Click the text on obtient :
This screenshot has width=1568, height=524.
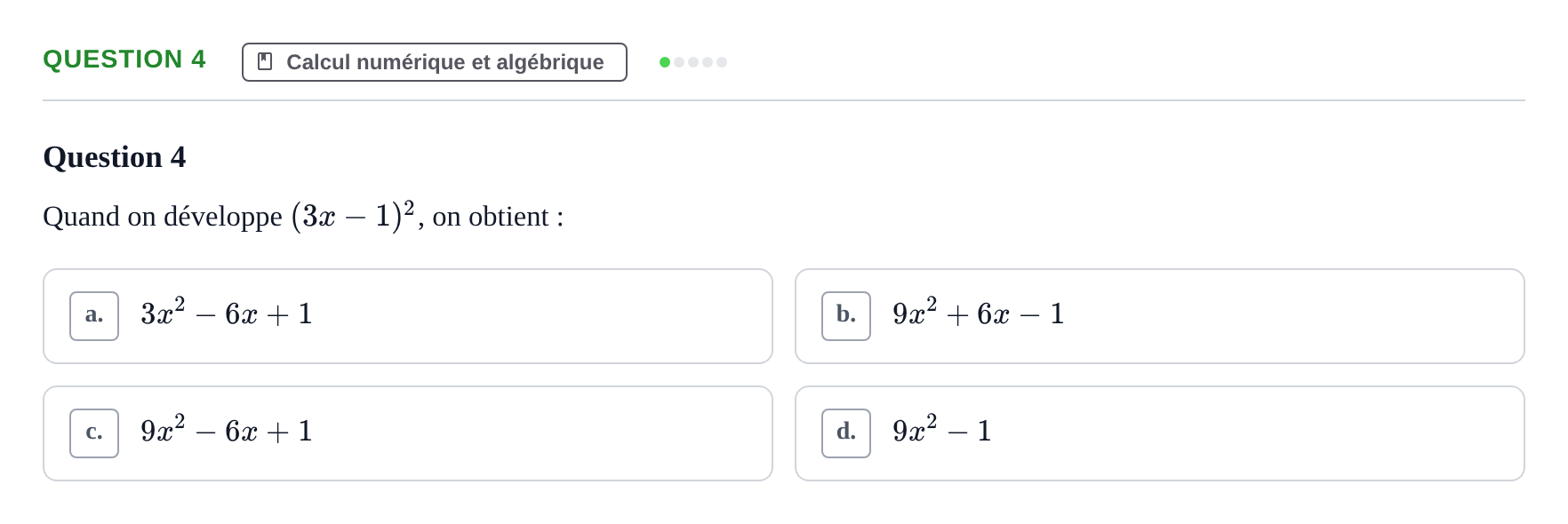(498, 217)
